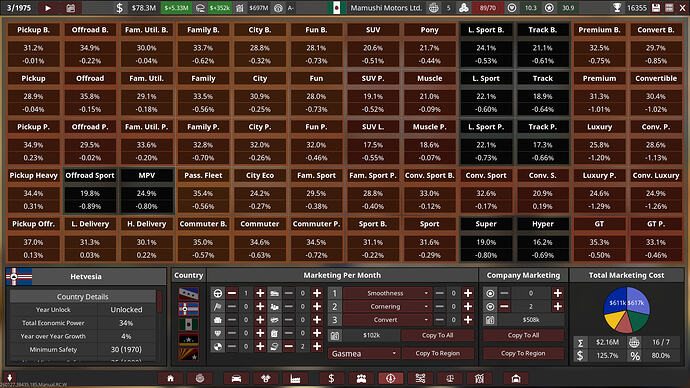The image size is (690, 388).
Task: Open the Cornering priority dropdown
Action: (x=387, y=307)
